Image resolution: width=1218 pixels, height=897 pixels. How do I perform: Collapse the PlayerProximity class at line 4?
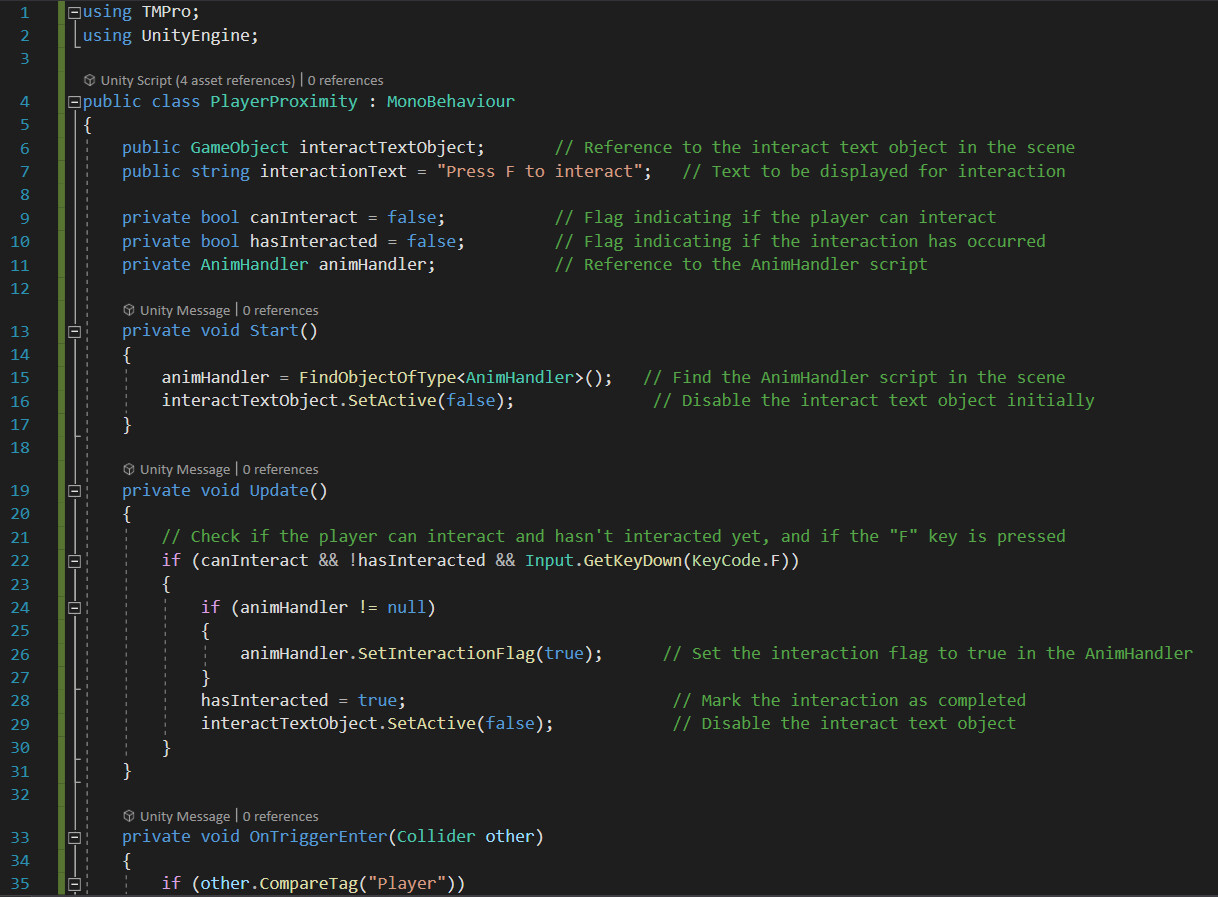[x=73, y=102]
